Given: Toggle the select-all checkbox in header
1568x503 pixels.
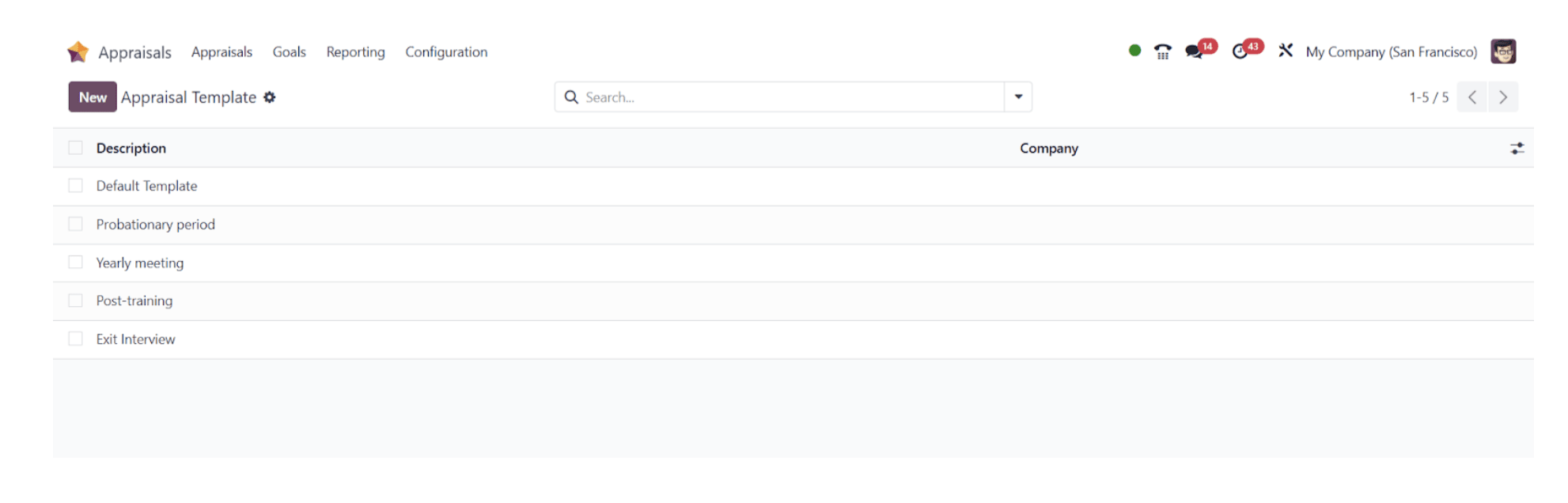Looking at the screenshot, I should (75, 148).
